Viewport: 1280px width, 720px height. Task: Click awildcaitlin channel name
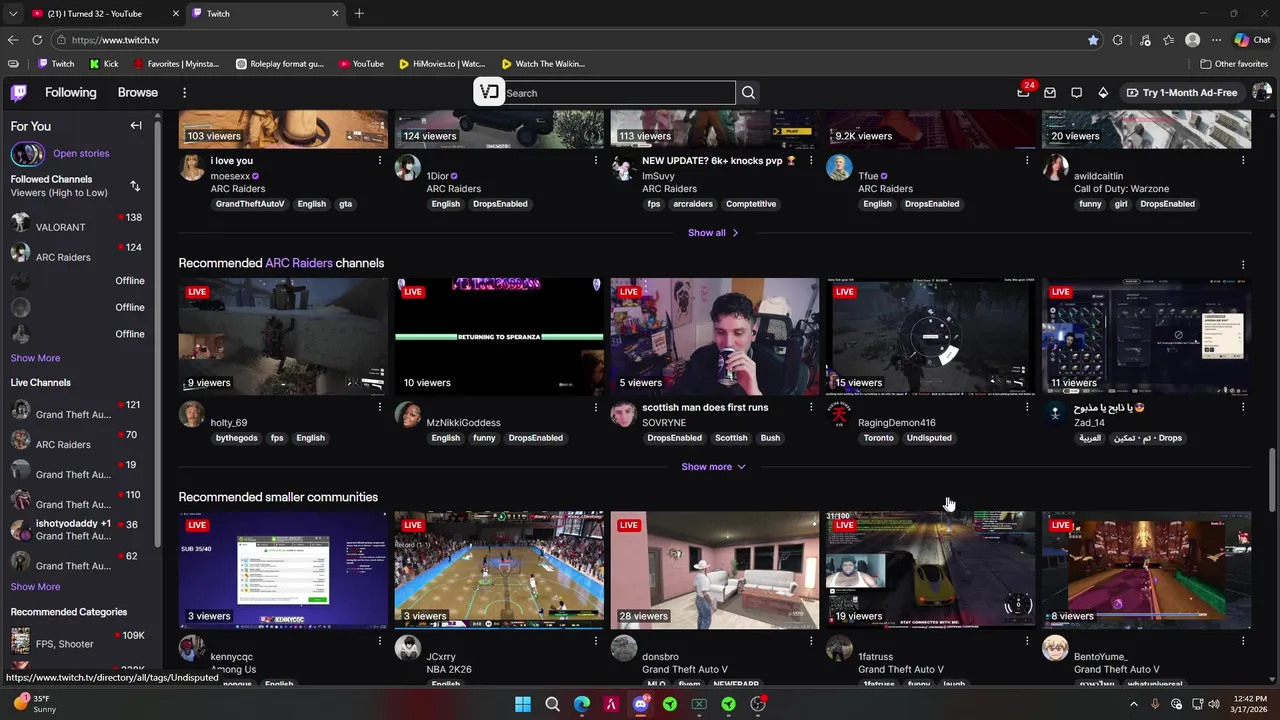pyautogui.click(x=1098, y=176)
